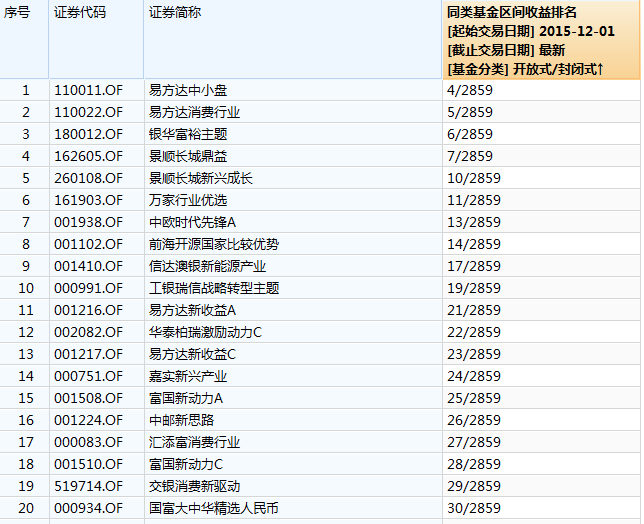Screen dimensions: 644x524
Task: Select fund name 中邮新思路
Action: pos(182,421)
